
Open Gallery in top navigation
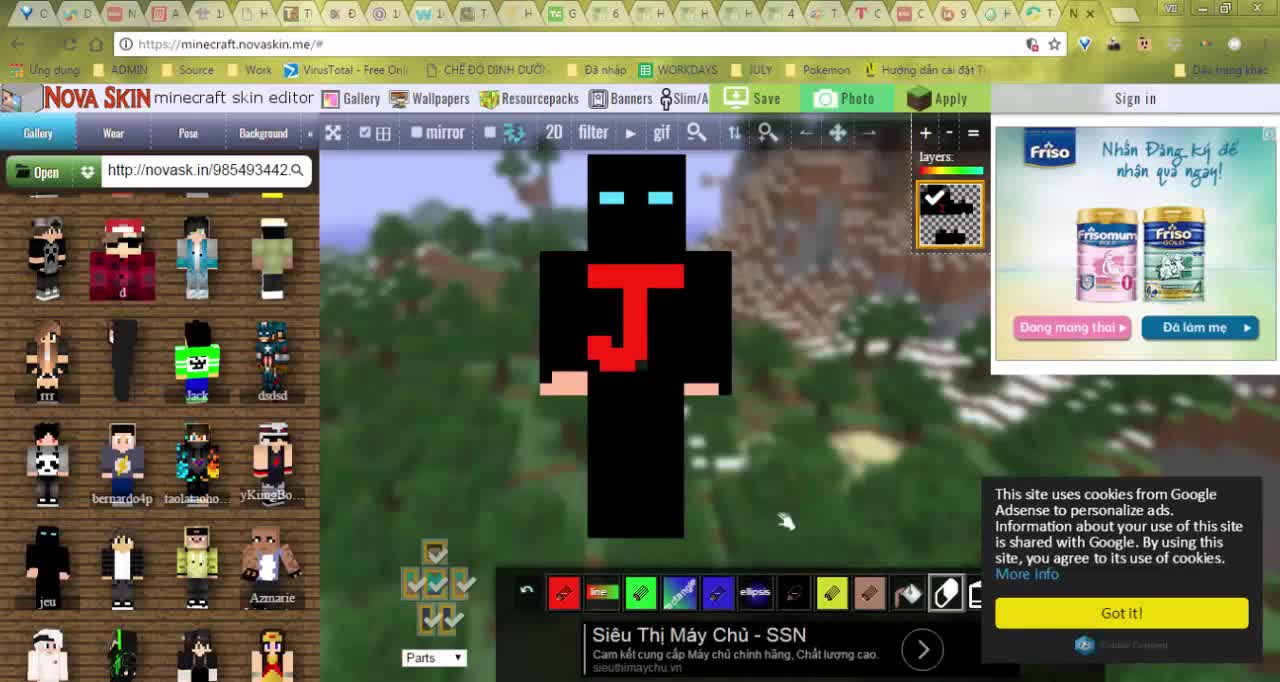[x=351, y=98]
